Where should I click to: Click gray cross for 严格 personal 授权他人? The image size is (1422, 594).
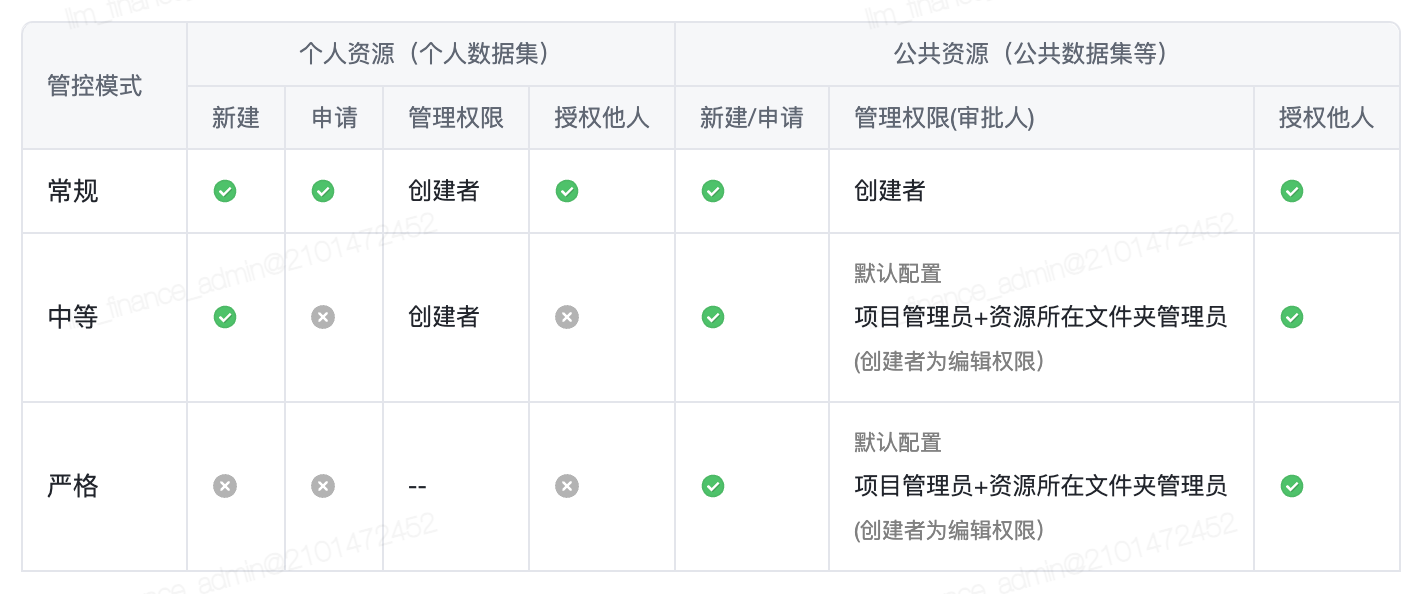[x=567, y=486]
